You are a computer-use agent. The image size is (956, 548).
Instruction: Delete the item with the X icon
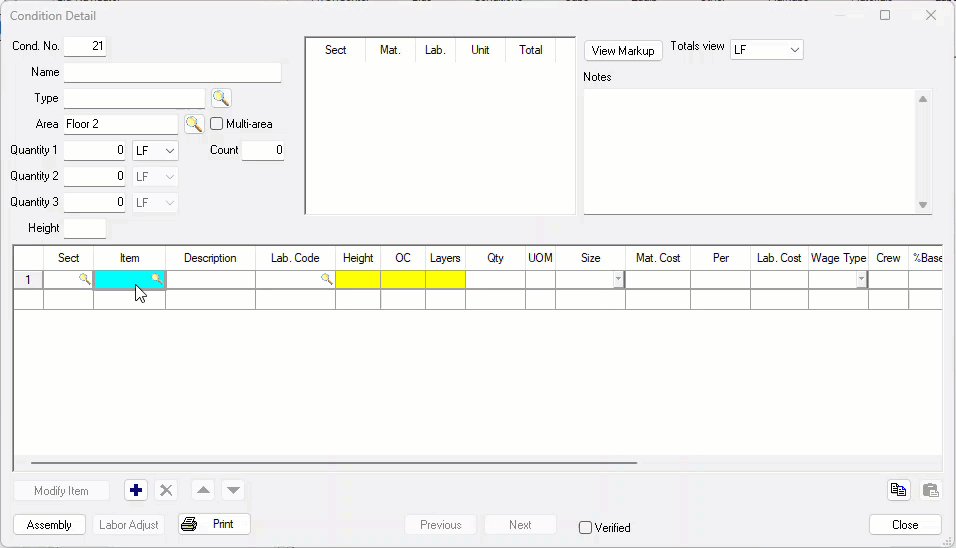coord(166,490)
